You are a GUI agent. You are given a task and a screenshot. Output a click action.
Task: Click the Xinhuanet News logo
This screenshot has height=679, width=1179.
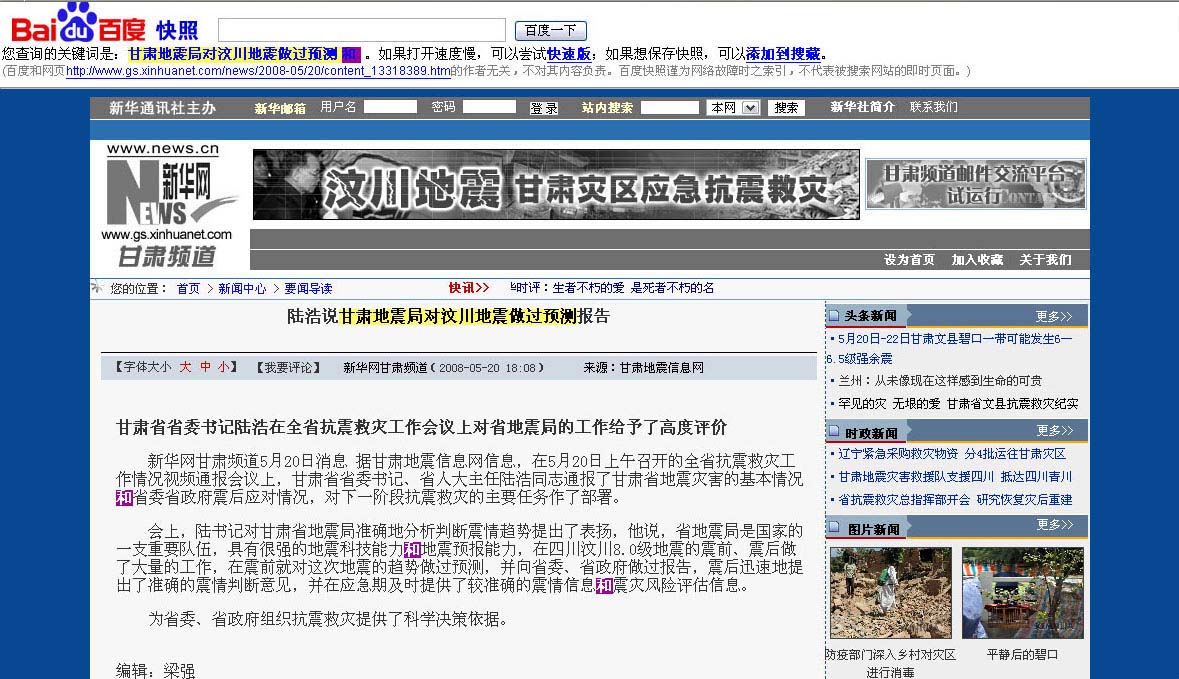[168, 204]
